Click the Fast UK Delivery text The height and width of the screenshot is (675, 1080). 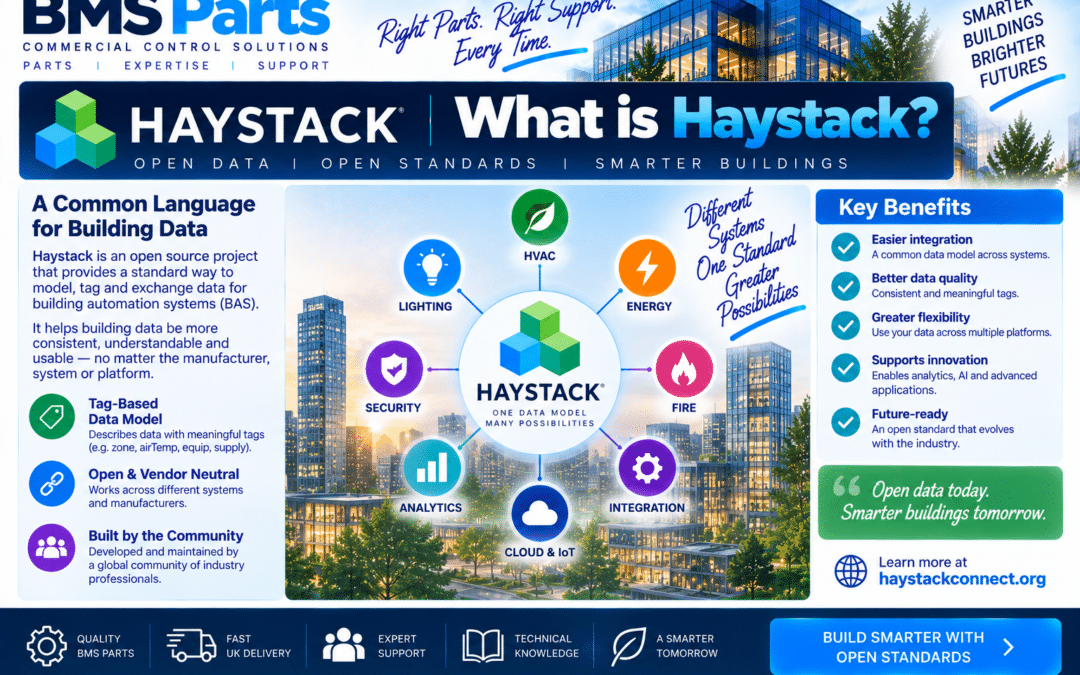pyautogui.click(x=258, y=646)
